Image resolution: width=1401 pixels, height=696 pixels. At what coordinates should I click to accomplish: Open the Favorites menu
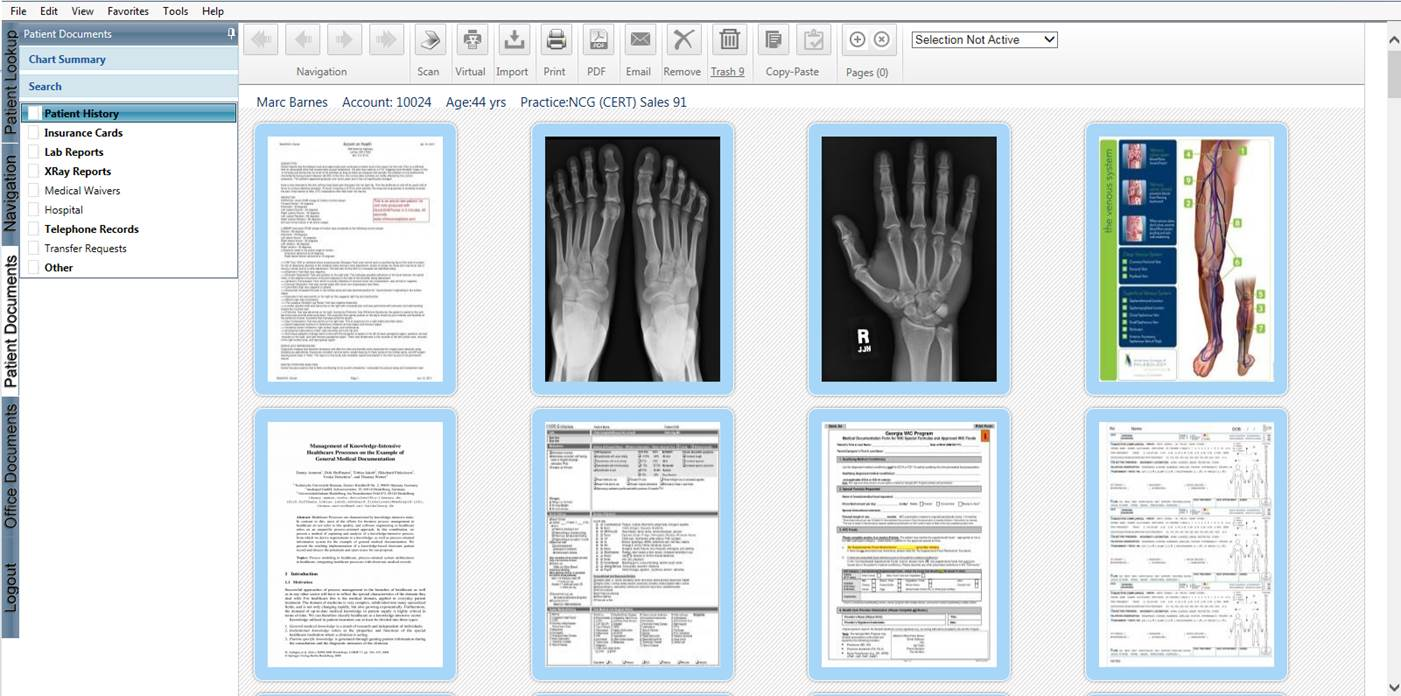click(x=128, y=11)
